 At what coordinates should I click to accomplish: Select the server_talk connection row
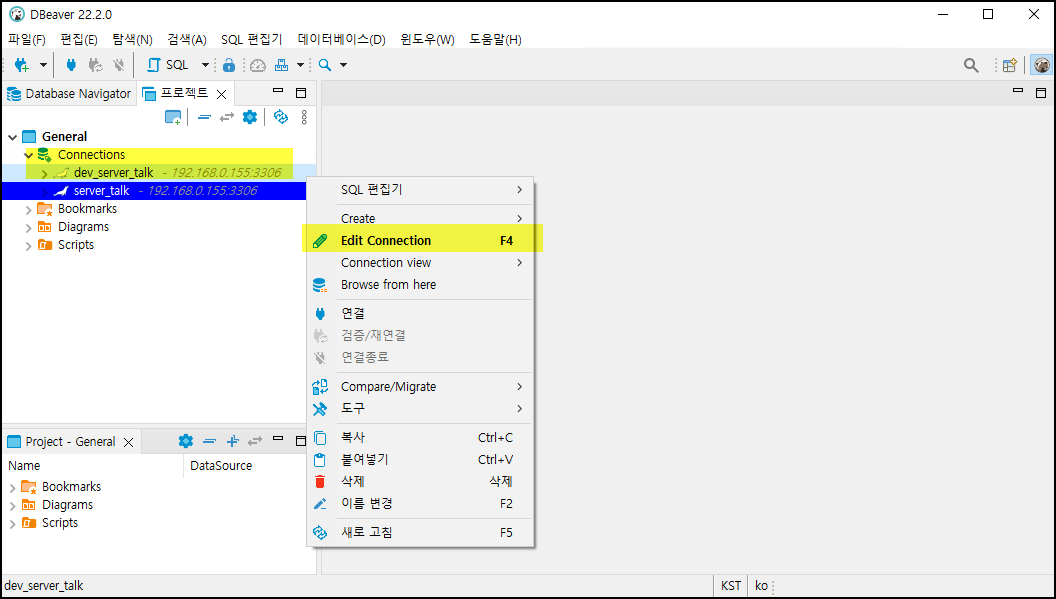154,191
